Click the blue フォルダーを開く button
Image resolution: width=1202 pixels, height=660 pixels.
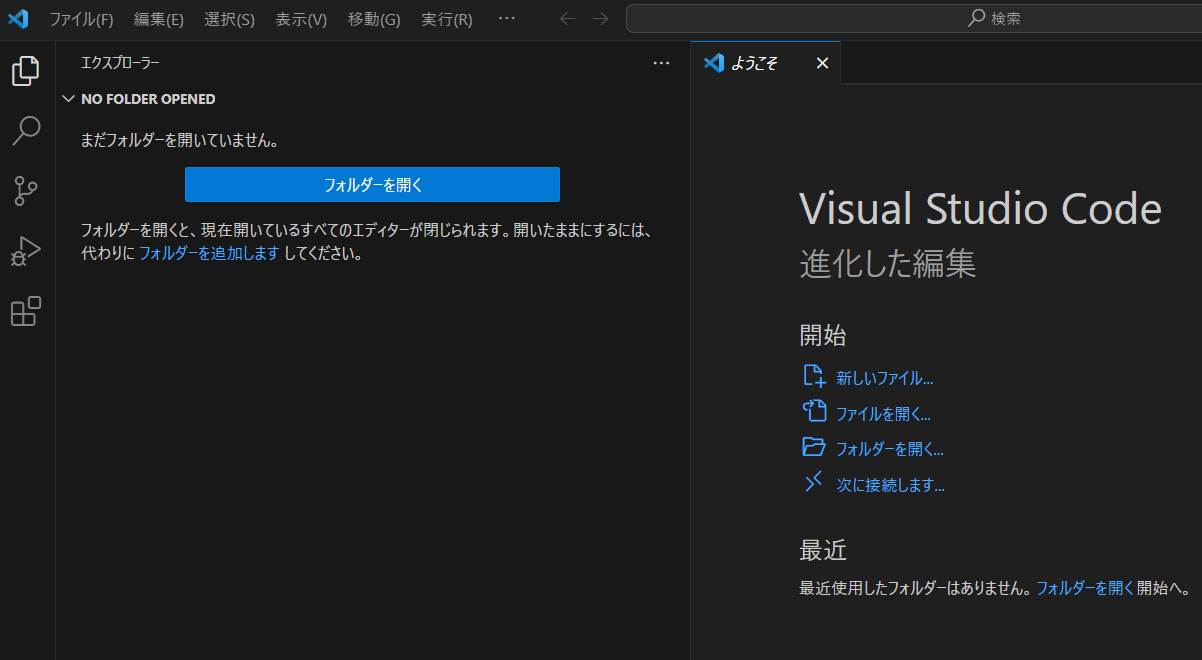[x=372, y=184]
